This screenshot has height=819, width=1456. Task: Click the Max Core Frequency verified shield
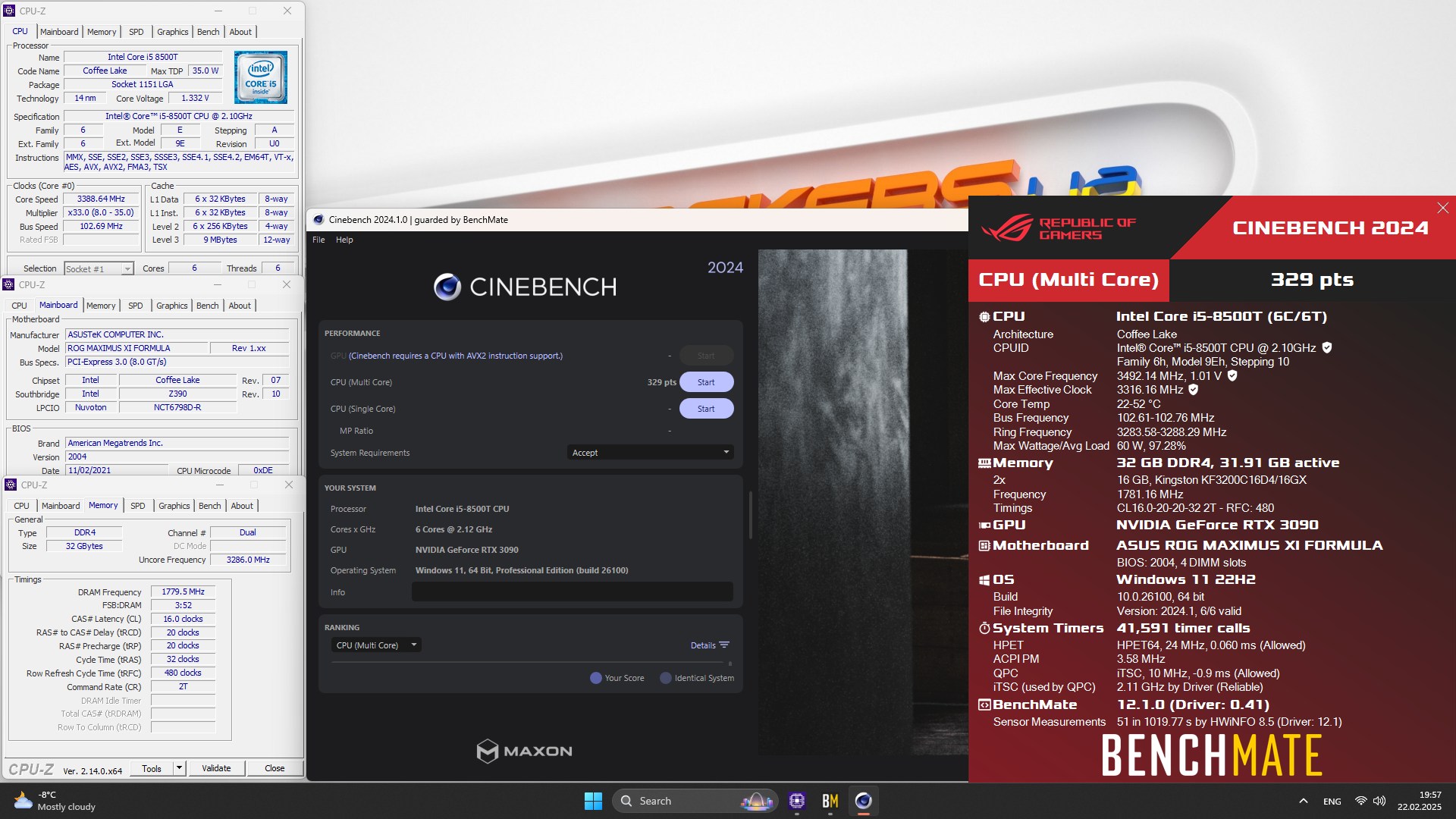point(1232,375)
